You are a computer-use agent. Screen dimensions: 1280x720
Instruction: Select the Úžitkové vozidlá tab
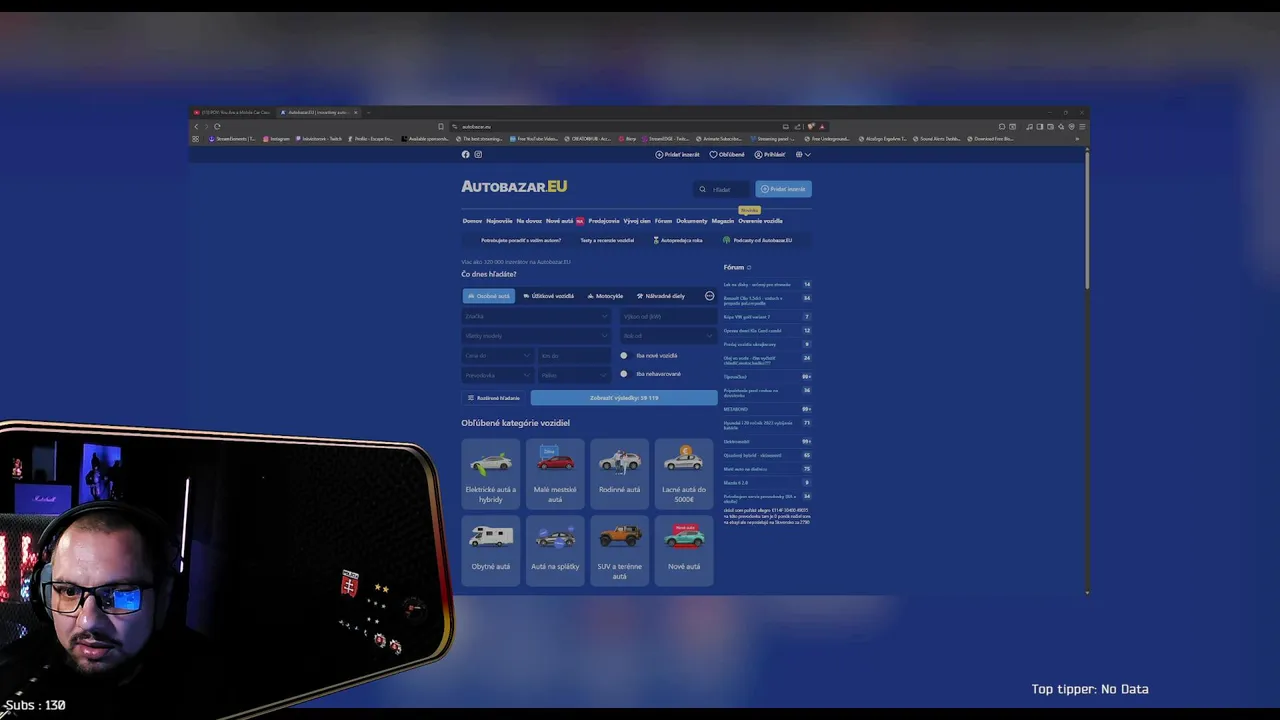point(549,296)
